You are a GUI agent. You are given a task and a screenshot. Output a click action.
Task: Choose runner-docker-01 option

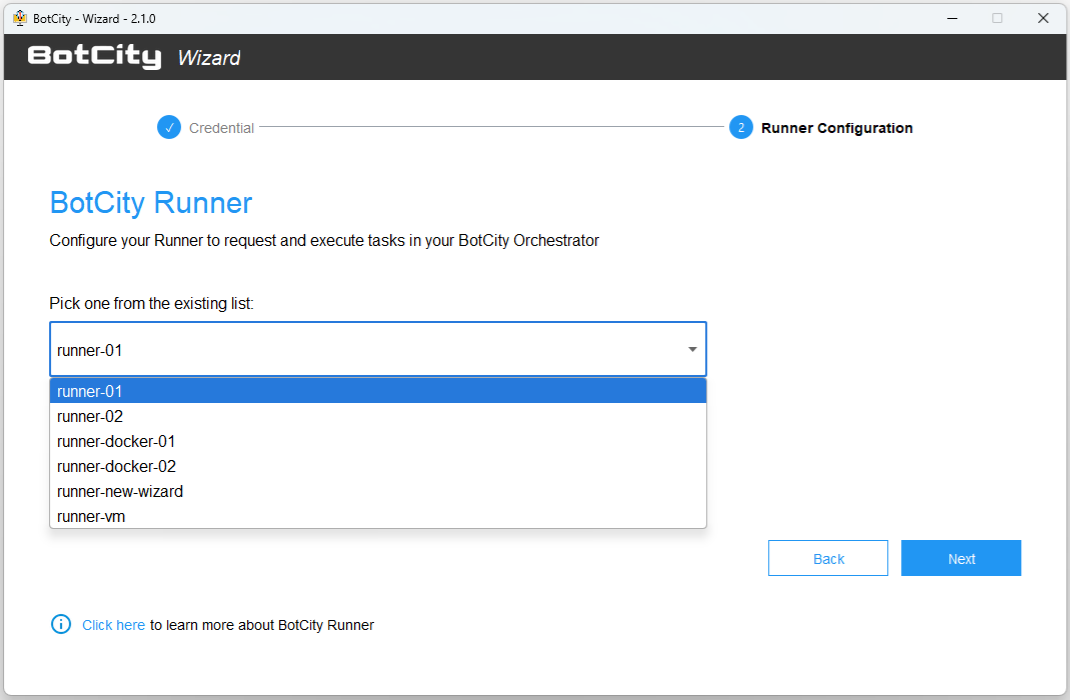(x=378, y=441)
